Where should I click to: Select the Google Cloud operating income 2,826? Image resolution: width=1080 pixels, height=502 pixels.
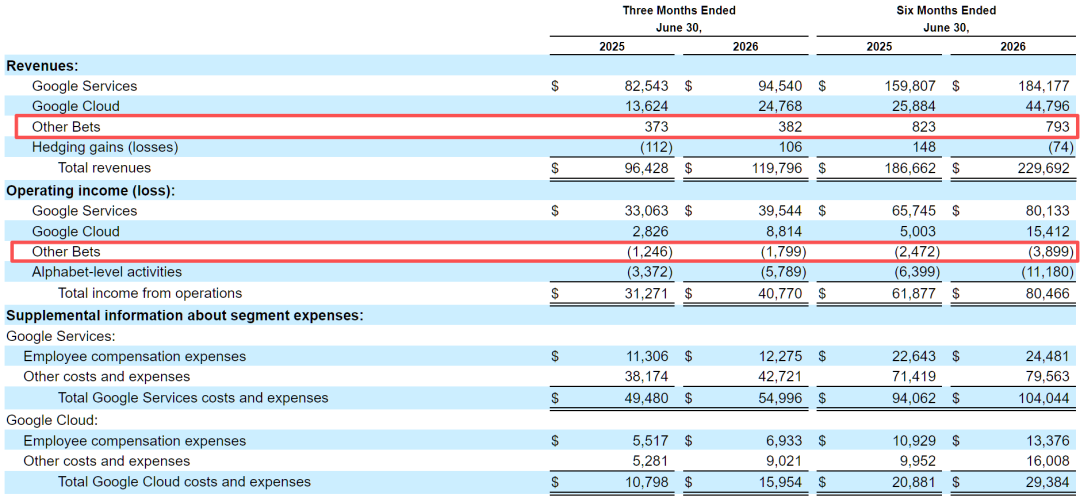[649, 231]
